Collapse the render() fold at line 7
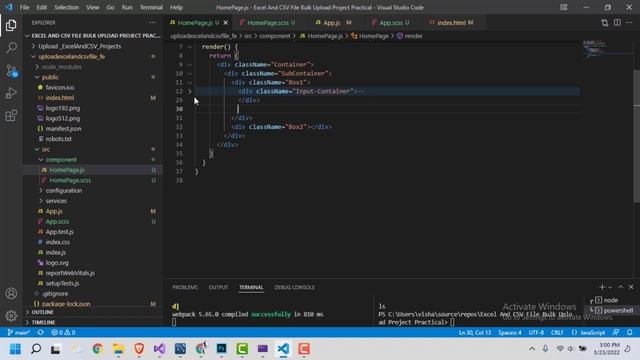The height and width of the screenshot is (360, 640). [190, 47]
